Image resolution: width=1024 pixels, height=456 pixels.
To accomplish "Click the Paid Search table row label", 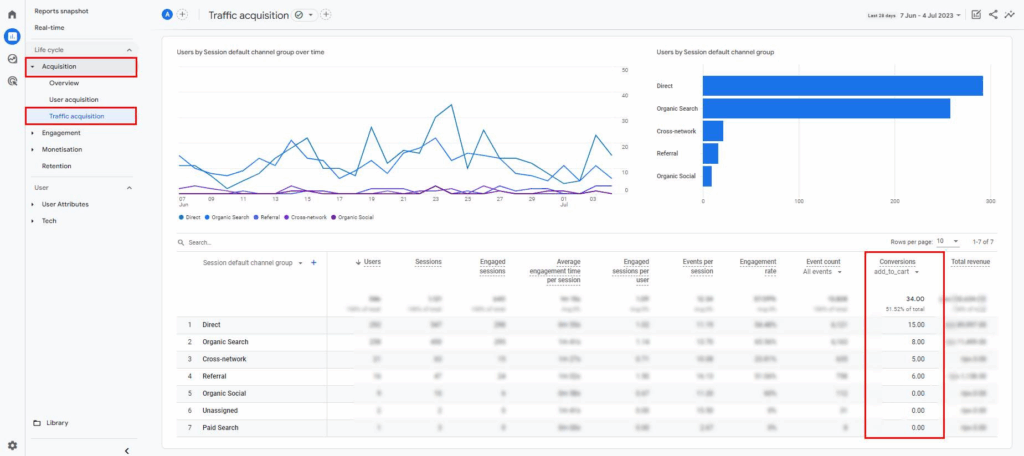I will point(220,427).
